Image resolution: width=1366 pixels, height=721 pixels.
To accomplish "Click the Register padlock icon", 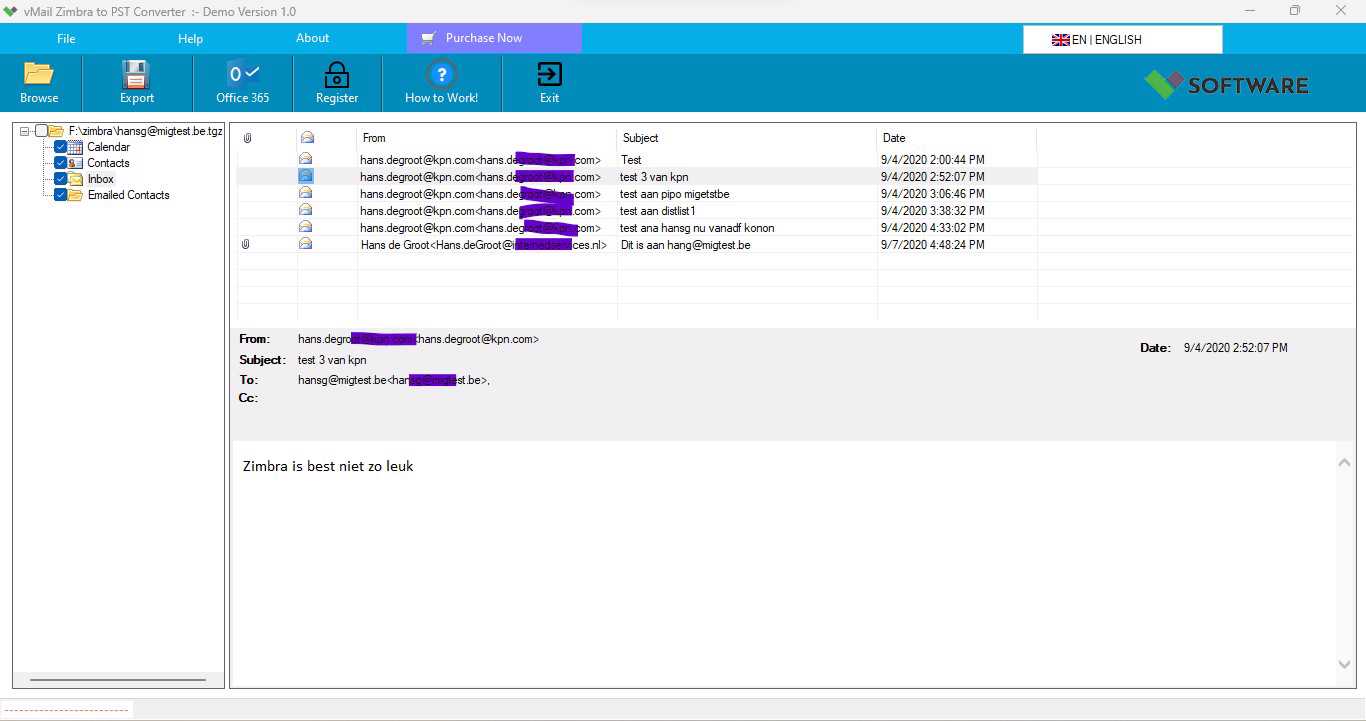I will 337,74.
